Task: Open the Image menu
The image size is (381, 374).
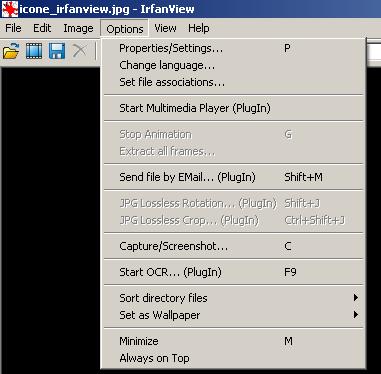Action: tap(78, 28)
